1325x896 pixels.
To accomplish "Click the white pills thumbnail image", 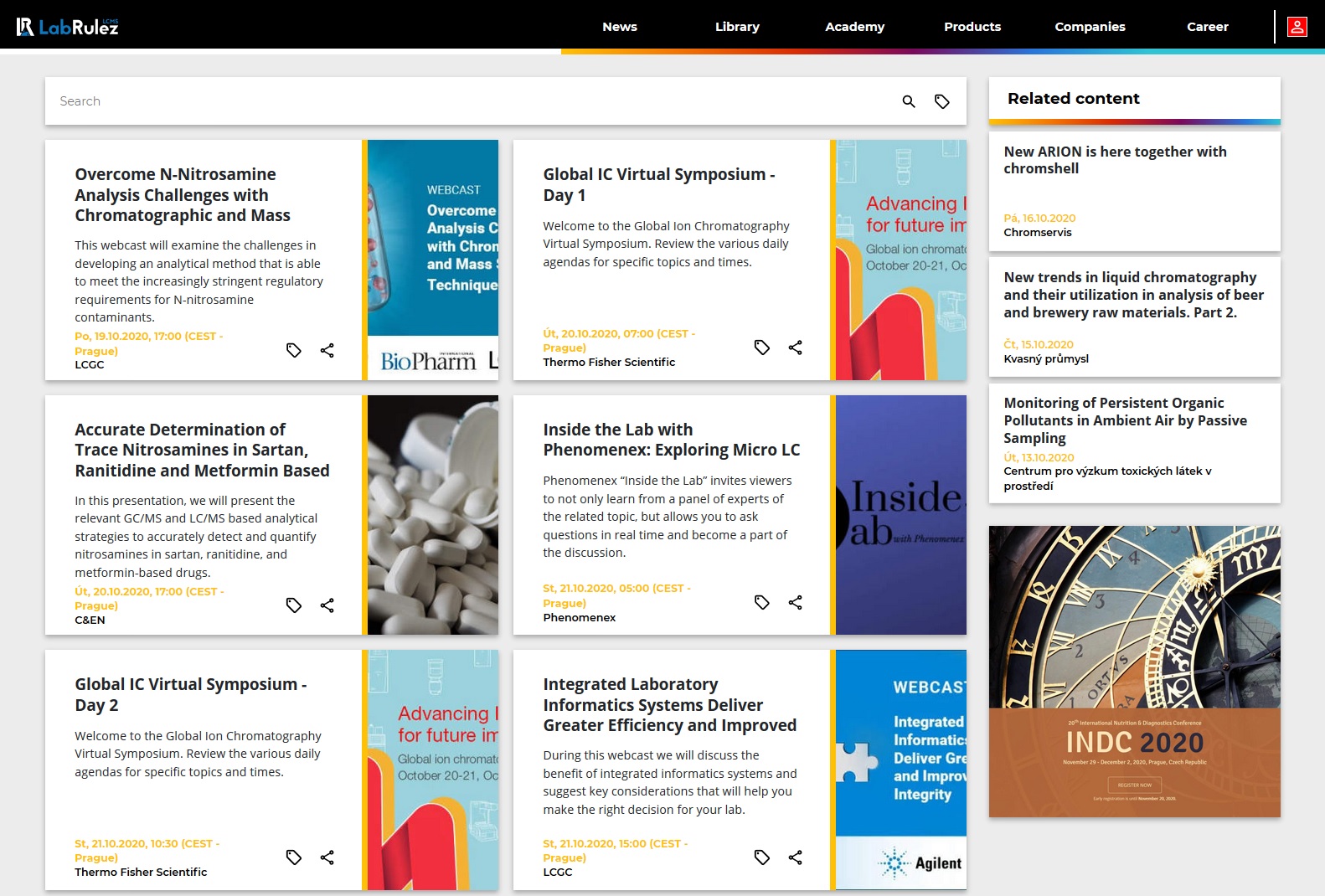I will [x=433, y=515].
